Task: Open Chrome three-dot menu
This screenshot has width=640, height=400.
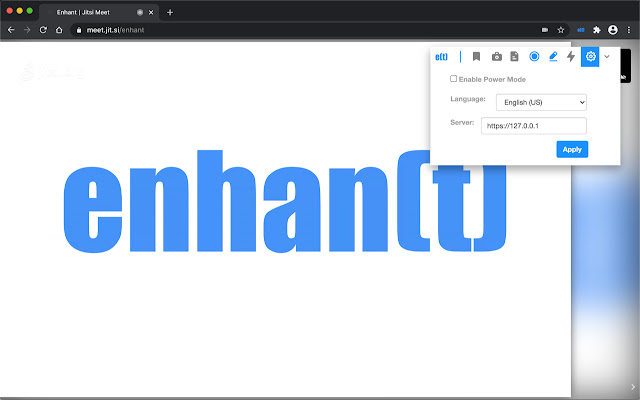Action: point(629,30)
